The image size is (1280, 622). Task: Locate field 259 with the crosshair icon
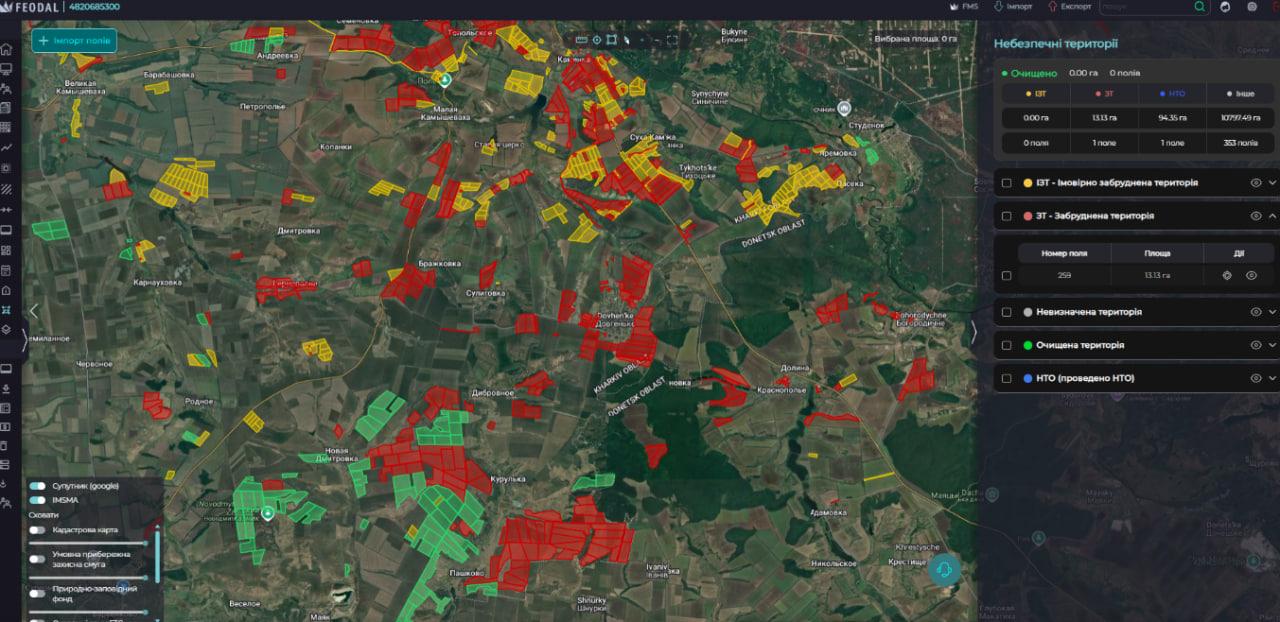click(x=1227, y=275)
